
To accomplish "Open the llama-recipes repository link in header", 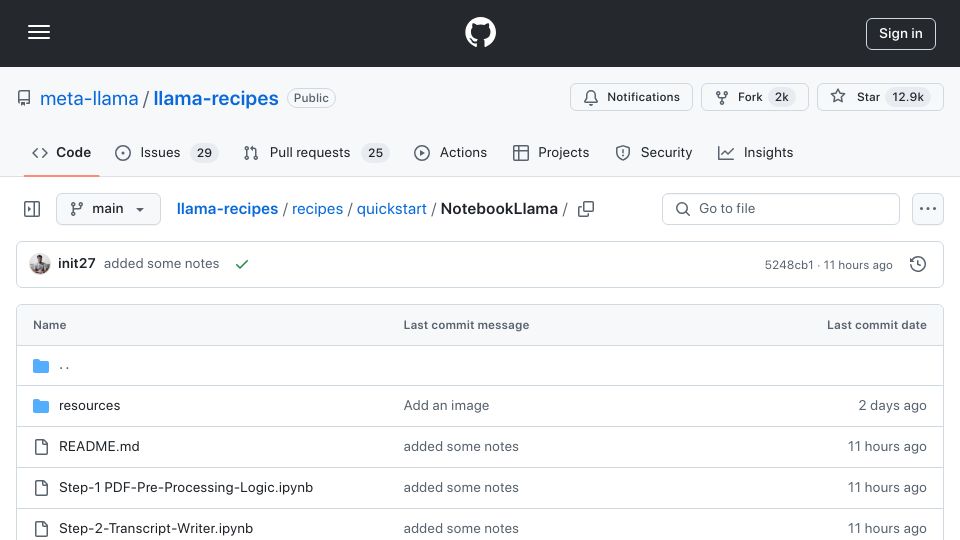I will point(216,98).
